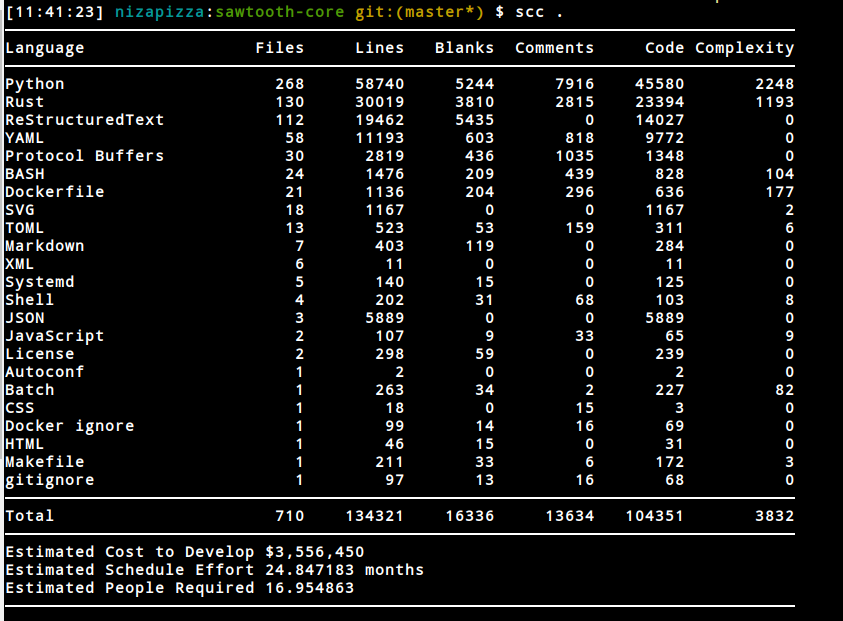Click the Files column header
This screenshot has width=843, height=621.
click(x=280, y=48)
